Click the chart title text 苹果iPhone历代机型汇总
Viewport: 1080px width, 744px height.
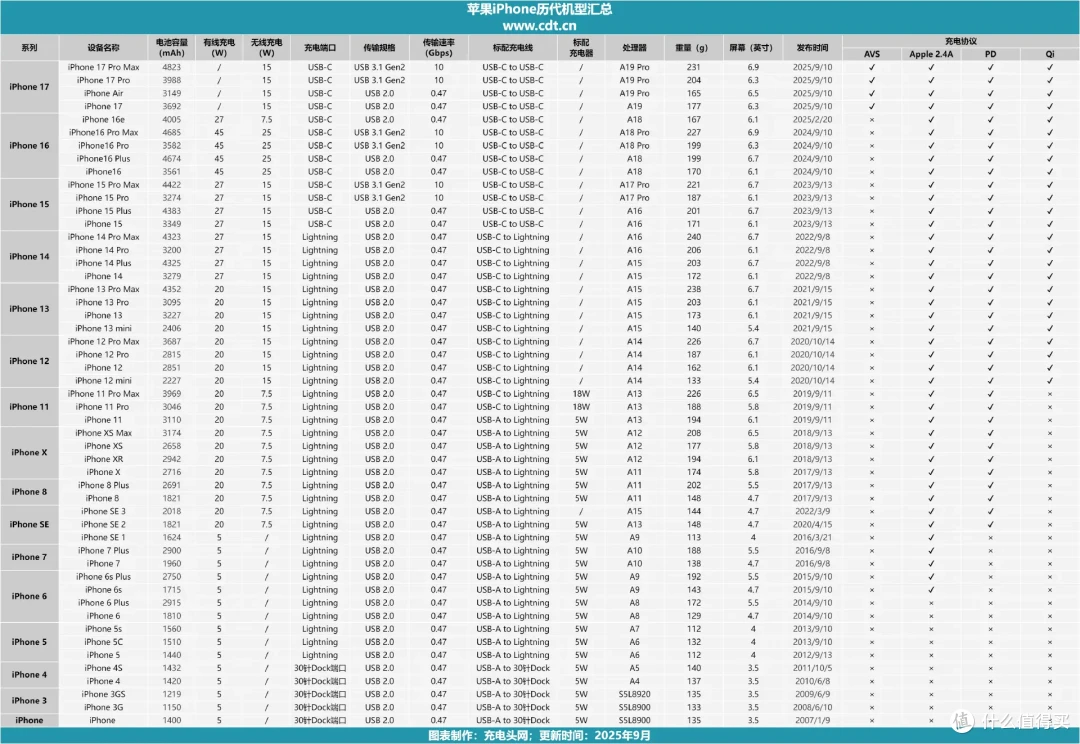[539, 9]
